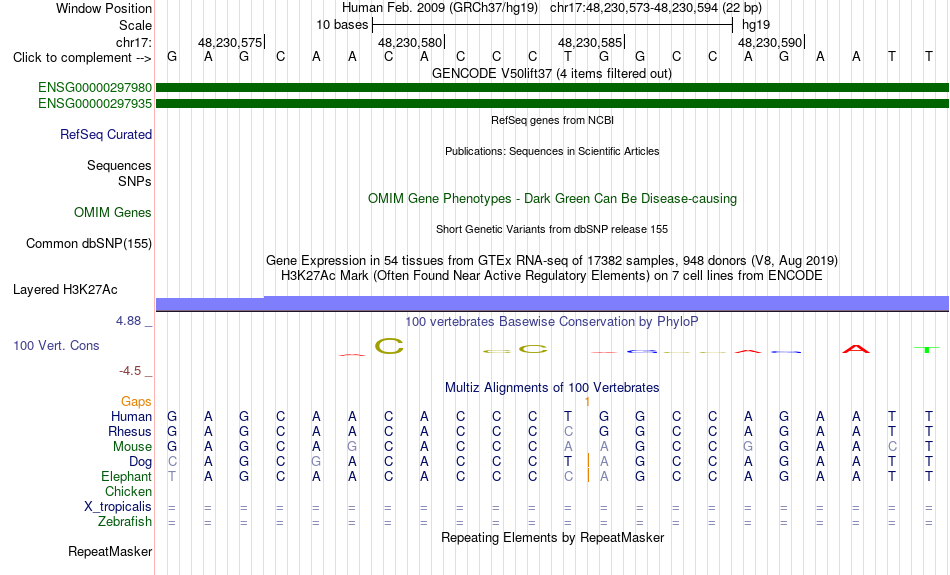Click the 48,230,585 ruler position
Image resolution: width=950 pixels, height=575 pixels.
click(x=590, y=42)
